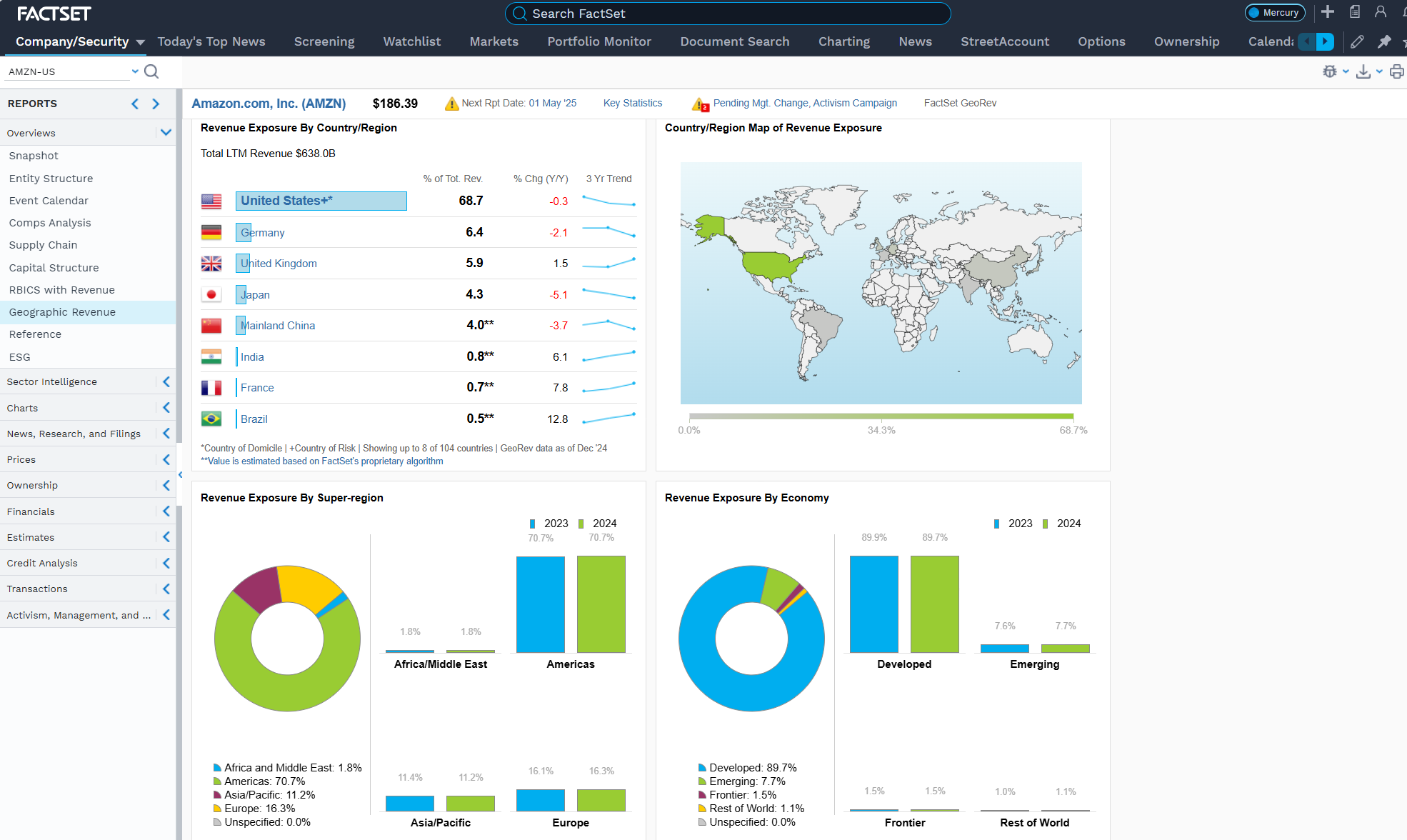Expand the Sector Intelligence section

pos(166,382)
